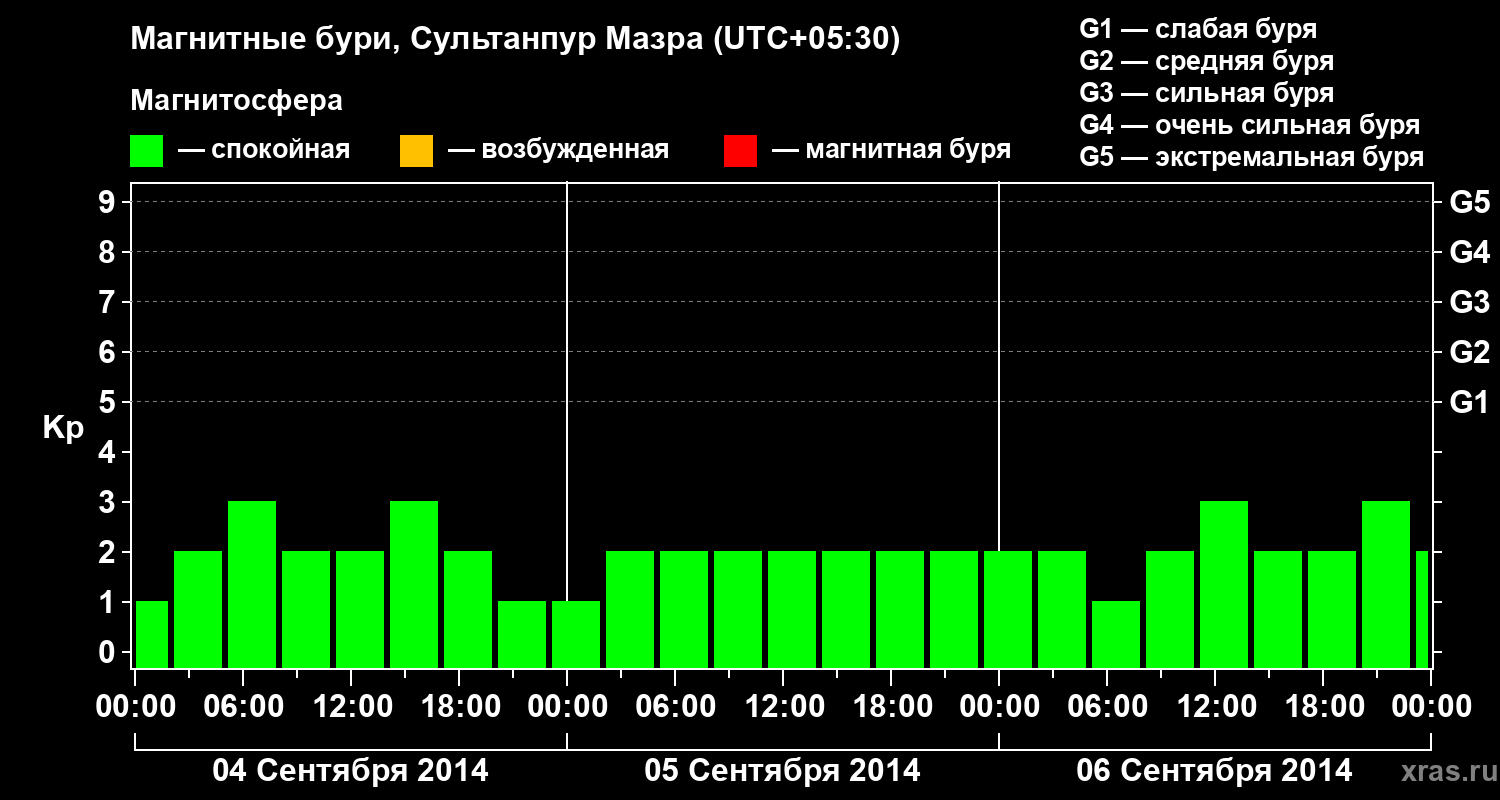Click the last narrow Kp 2 bar of 06 Сентября
The height and width of the screenshot is (800, 1500).
click(1422, 609)
